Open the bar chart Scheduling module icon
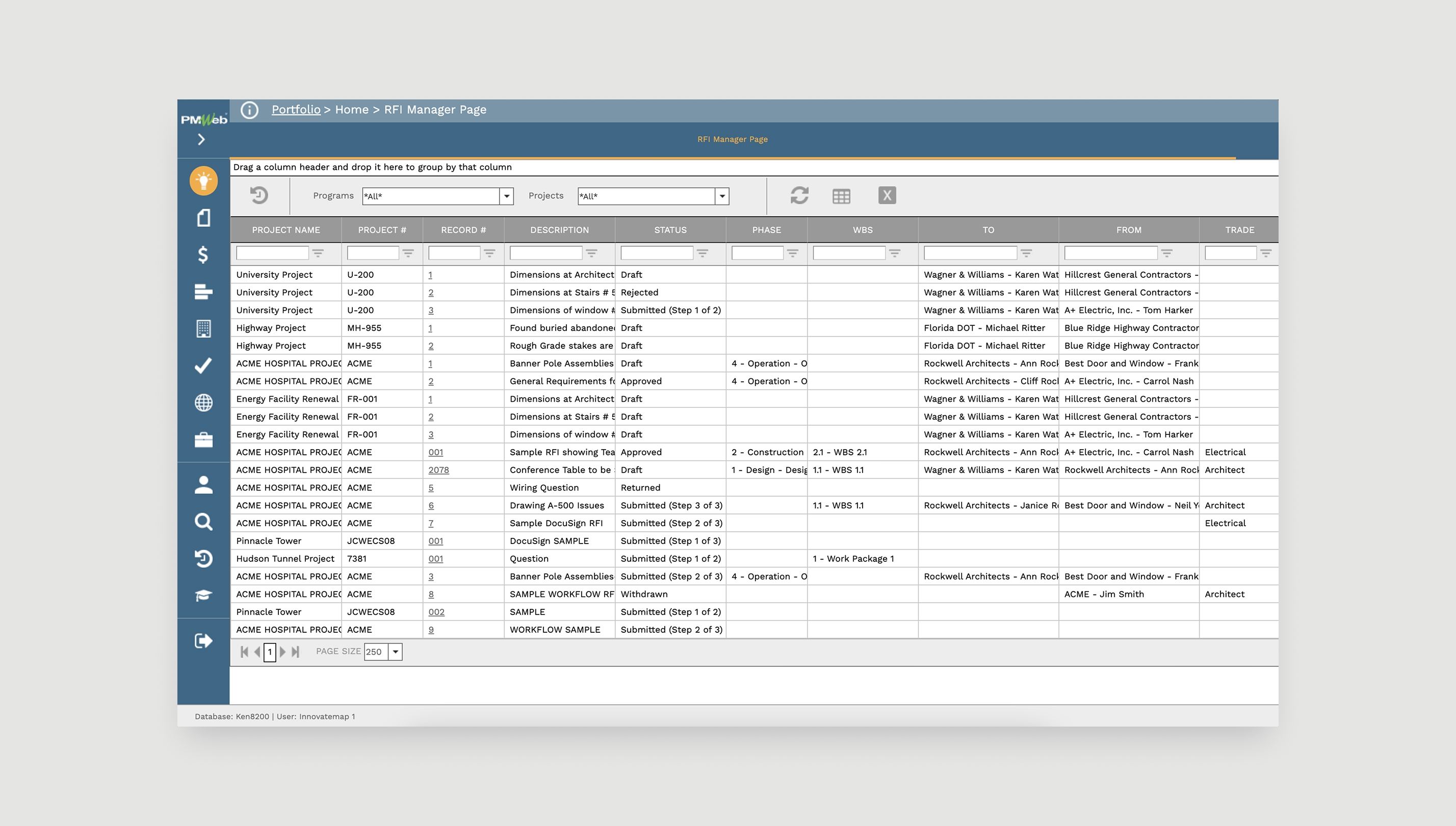Image resolution: width=1456 pixels, height=826 pixels. pos(203,292)
